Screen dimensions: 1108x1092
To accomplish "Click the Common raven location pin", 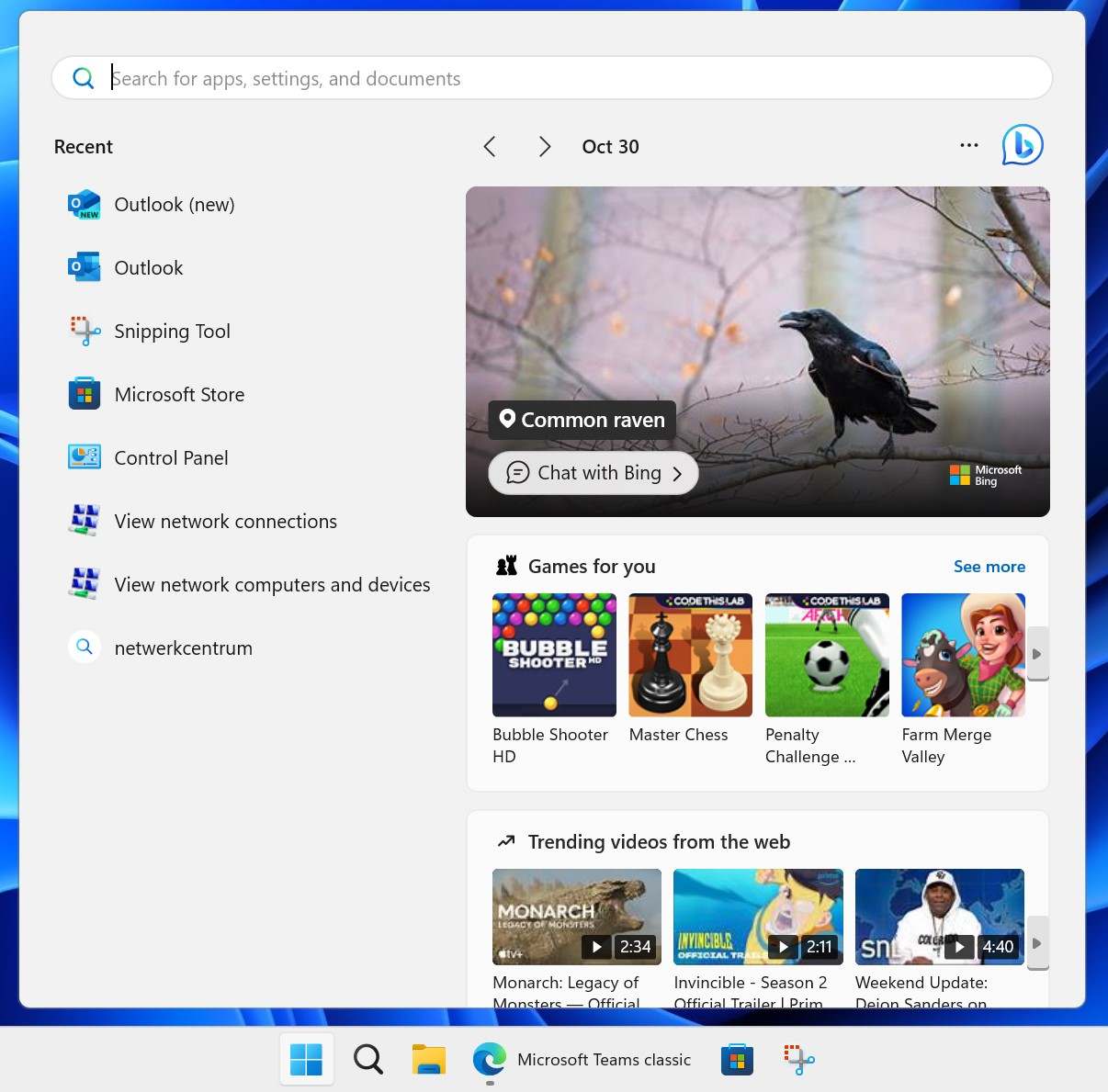I will 507,420.
